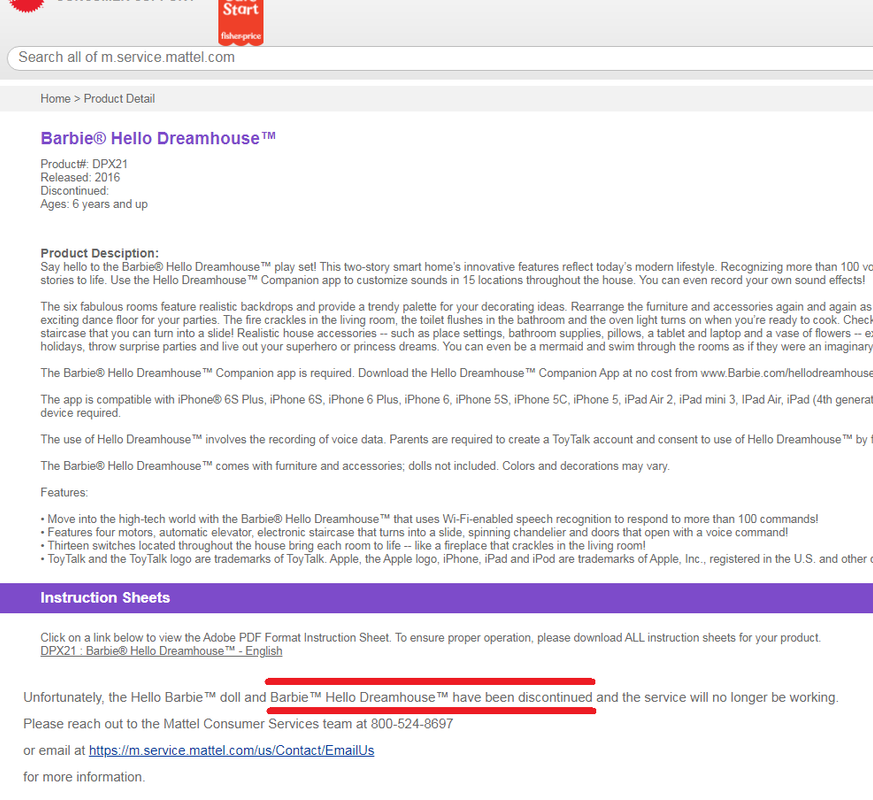The width and height of the screenshot is (873, 800).
Task: Select the phone number 800-524-8697
Action: [x=412, y=724]
